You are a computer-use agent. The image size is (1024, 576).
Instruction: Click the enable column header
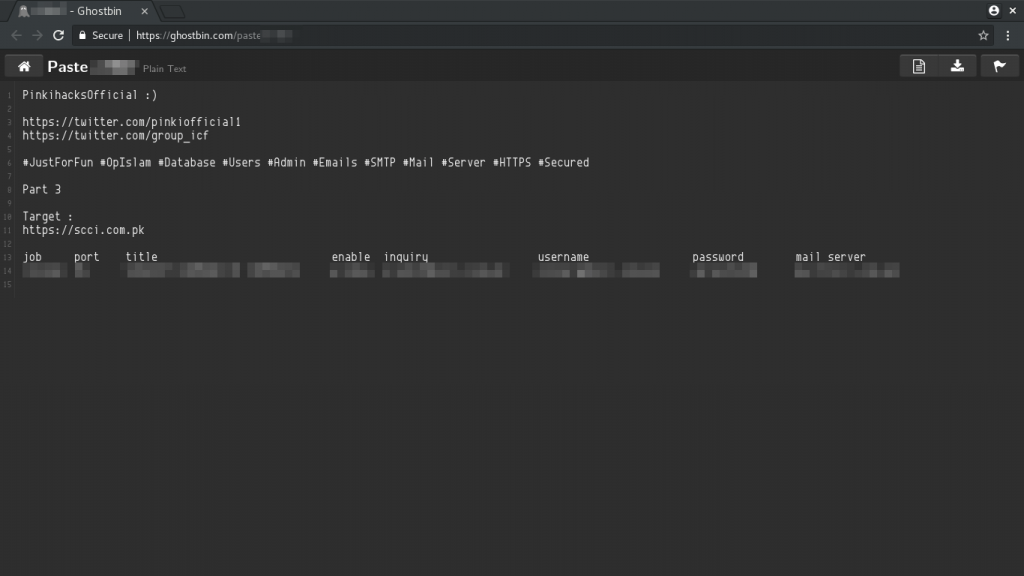tap(351, 257)
